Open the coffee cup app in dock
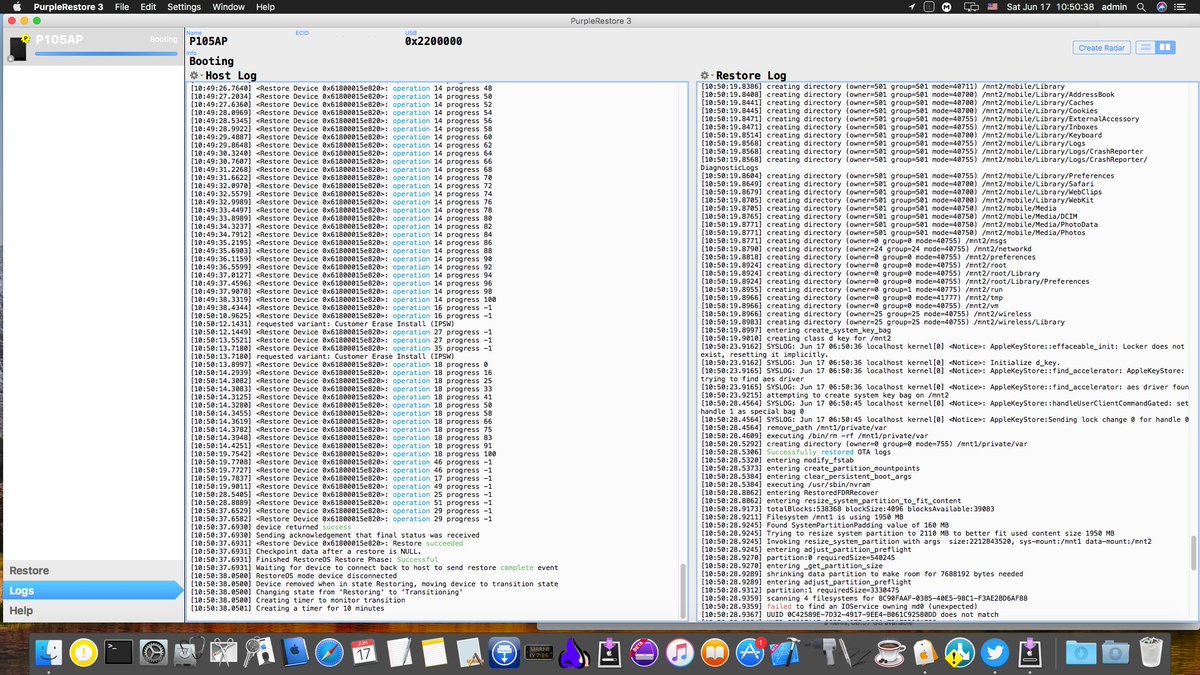Screen dimensions: 1200x675 coord(890,652)
